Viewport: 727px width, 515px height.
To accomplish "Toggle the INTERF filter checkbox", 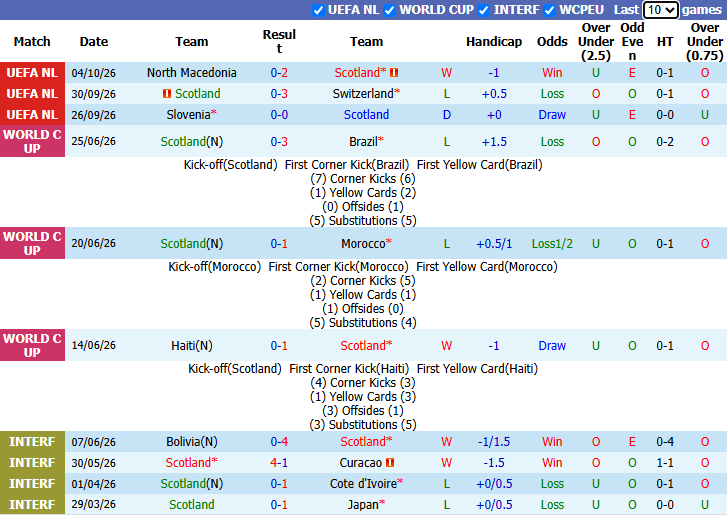I will tap(484, 10).
